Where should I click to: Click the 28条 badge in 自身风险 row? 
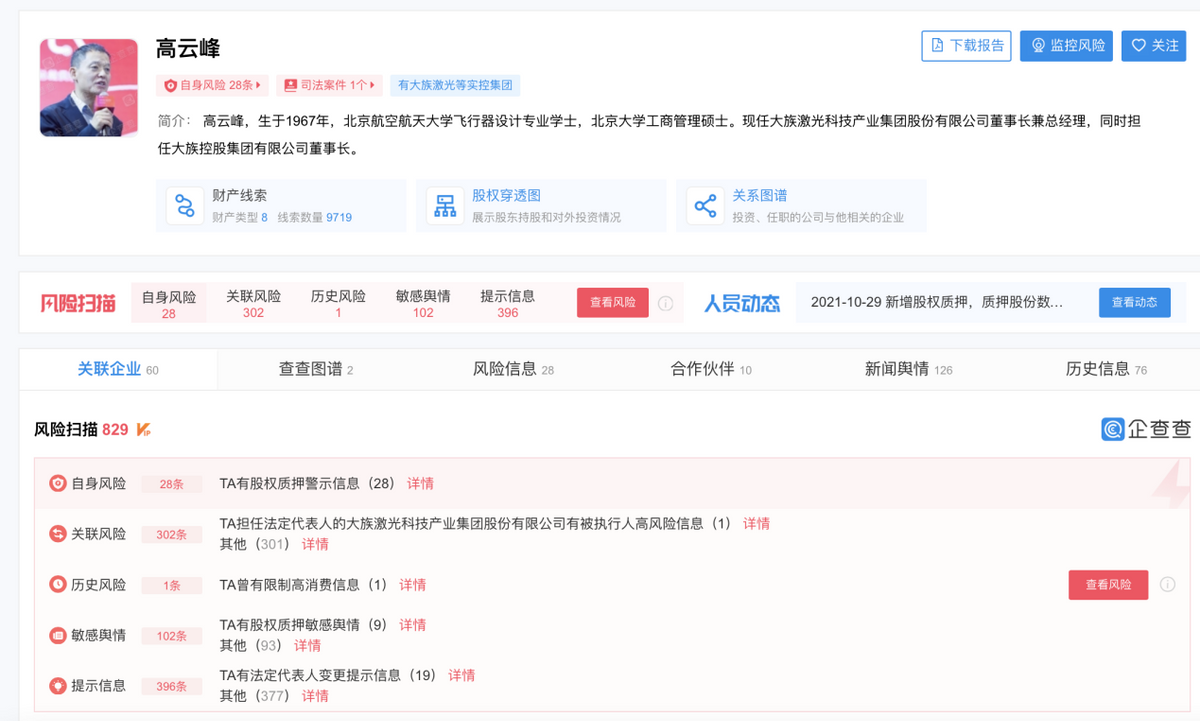tap(172, 484)
